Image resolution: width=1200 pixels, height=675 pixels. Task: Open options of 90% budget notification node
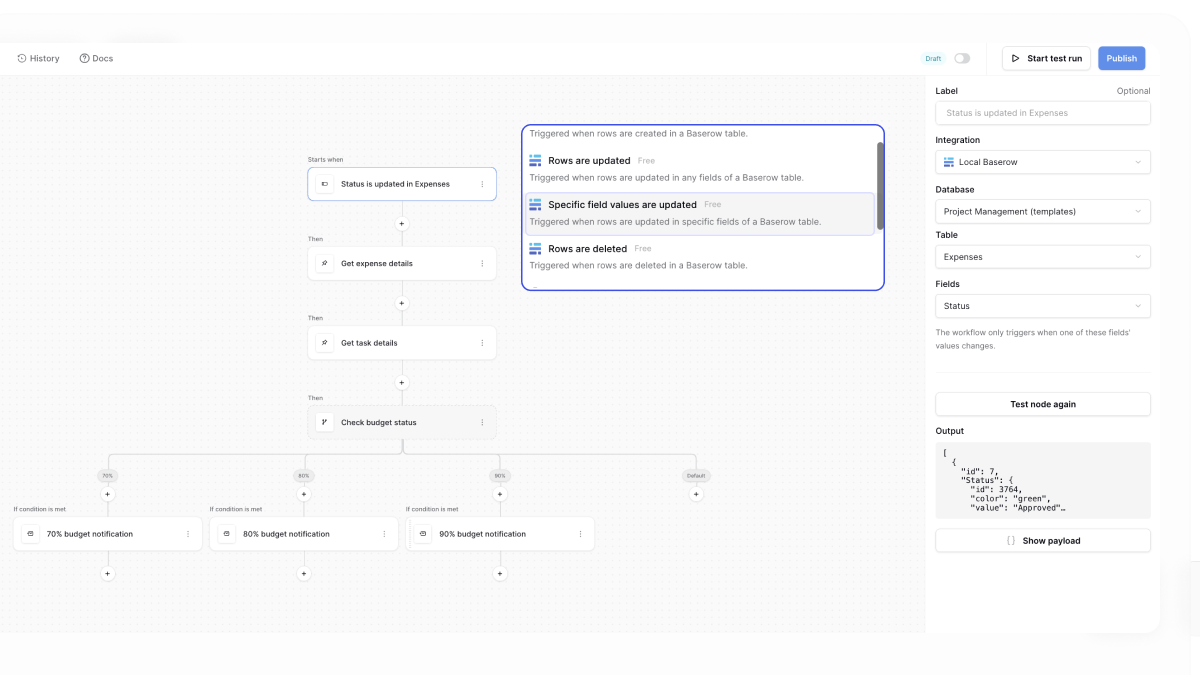tap(580, 534)
